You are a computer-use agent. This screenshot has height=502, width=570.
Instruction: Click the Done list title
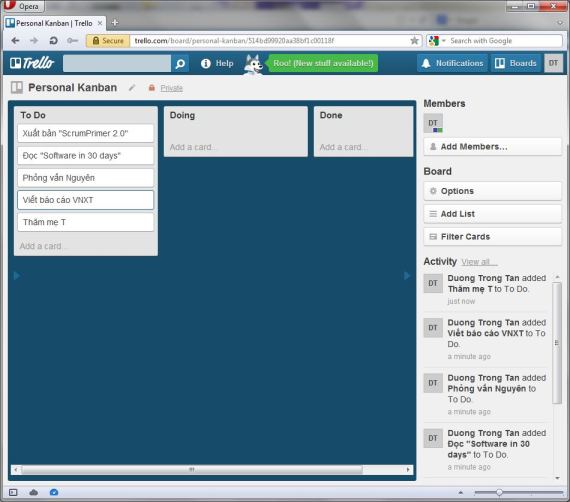pyautogui.click(x=331, y=115)
